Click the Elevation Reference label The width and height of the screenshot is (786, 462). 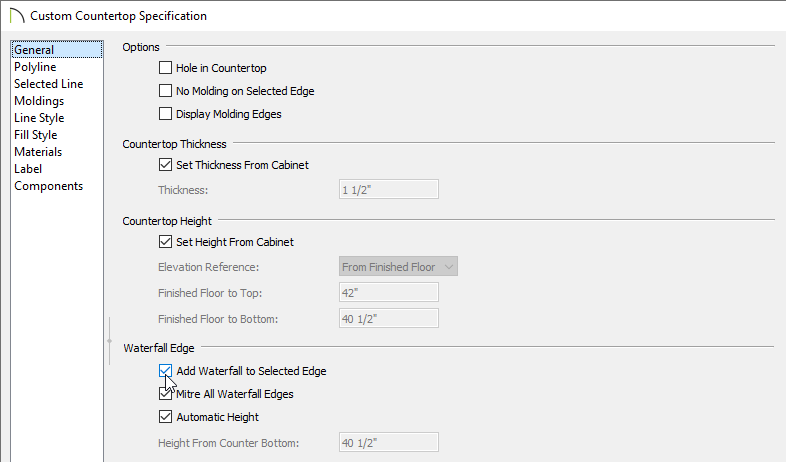point(209,267)
